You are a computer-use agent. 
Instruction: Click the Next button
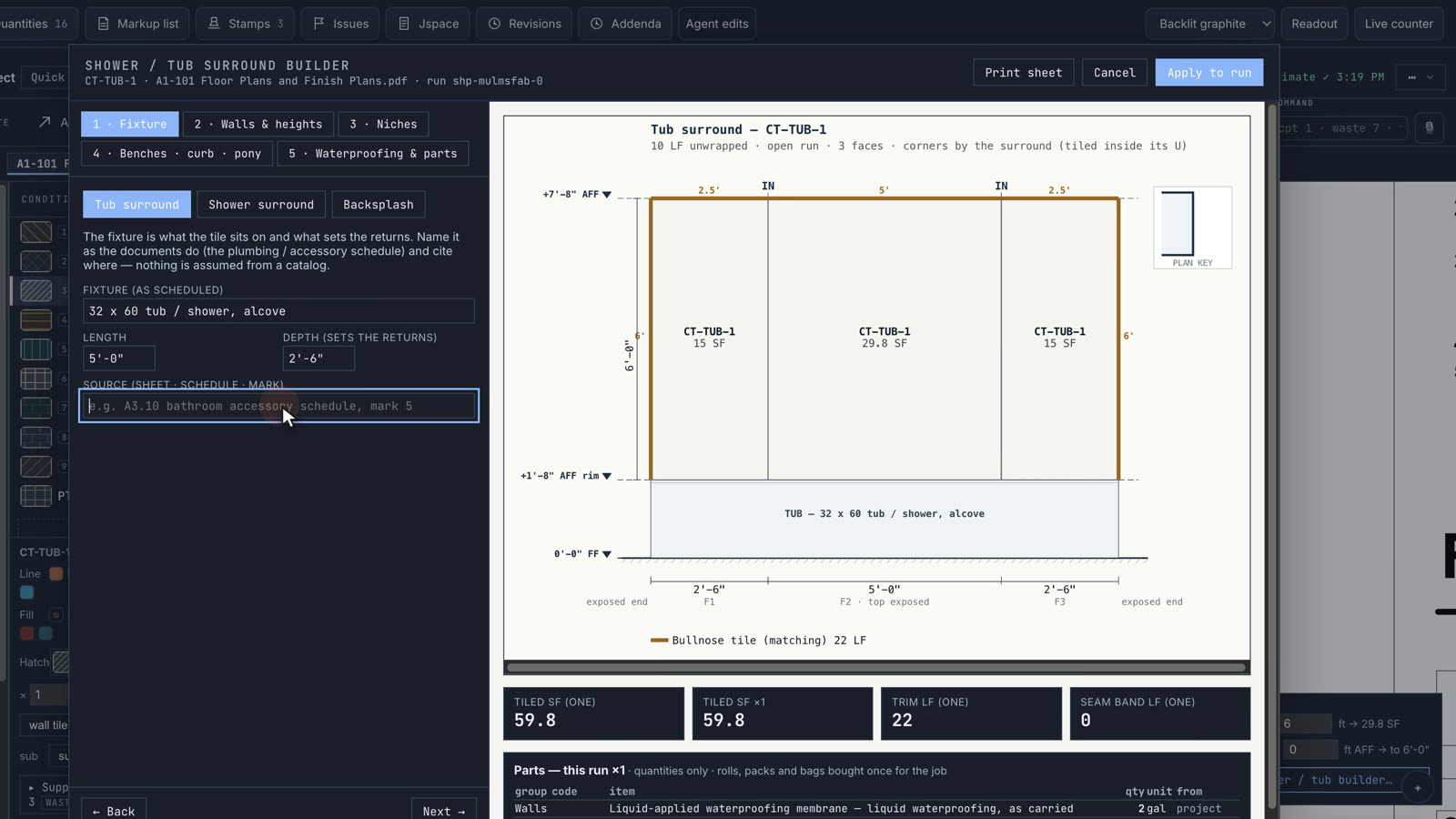click(x=444, y=810)
